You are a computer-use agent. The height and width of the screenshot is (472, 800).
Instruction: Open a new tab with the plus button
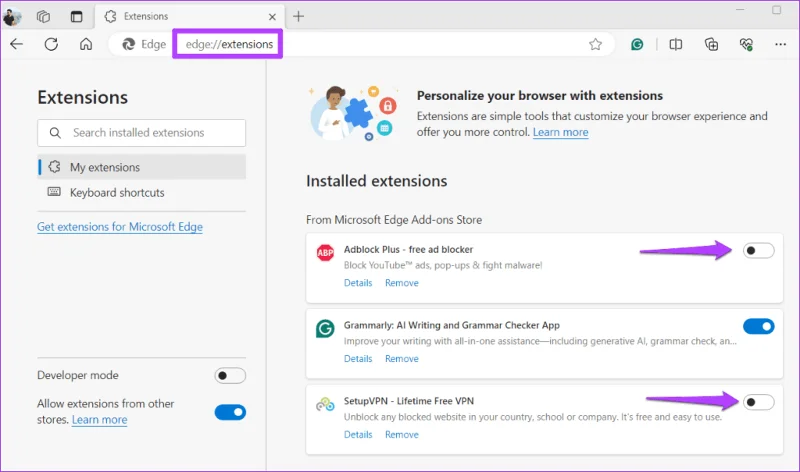[x=298, y=16]
